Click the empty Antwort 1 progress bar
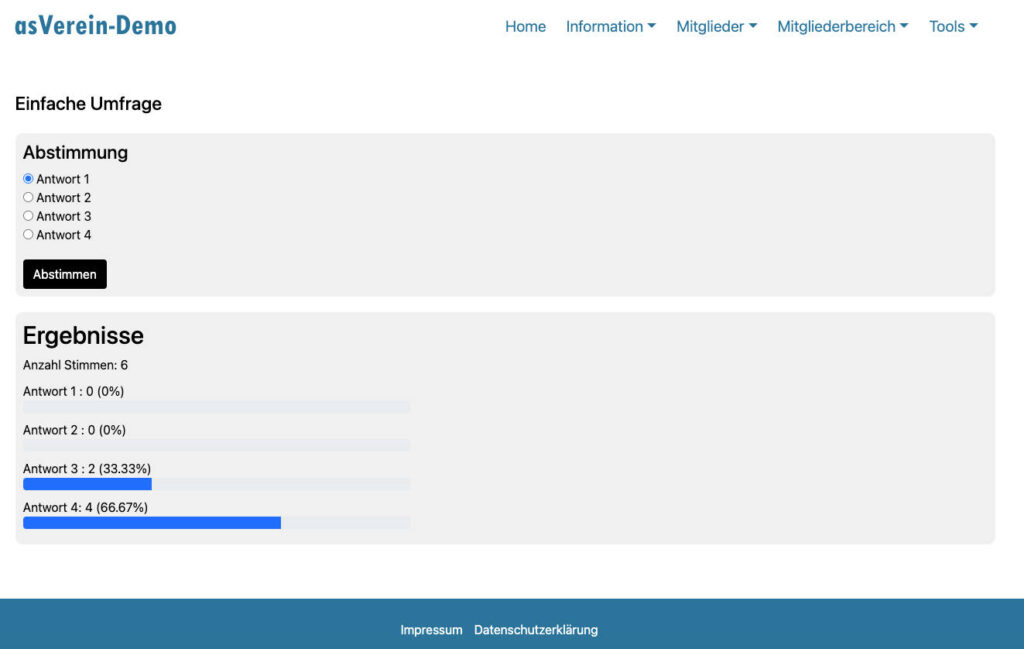 click(x=215, y=407)
